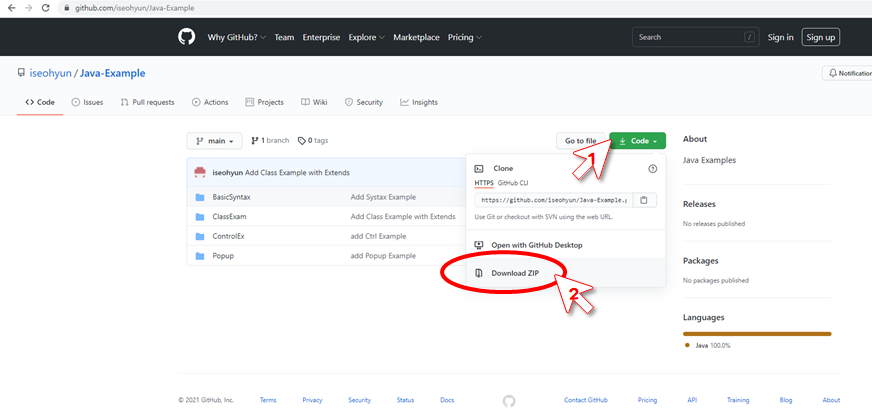Click the browser forward arrow
This screenshot has height=412, width=872.
29,8
